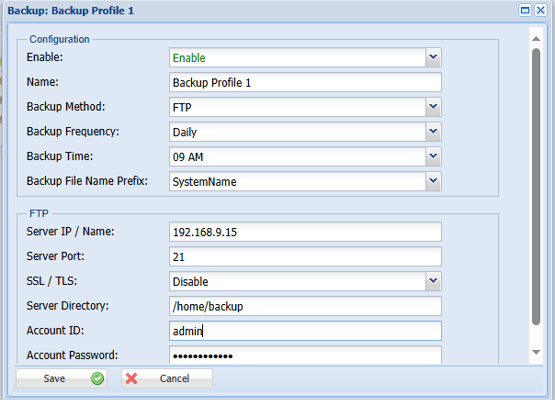Click the Backup Method label
The width and height of the screenshot is (555, 400).
[x=66, y=107]
